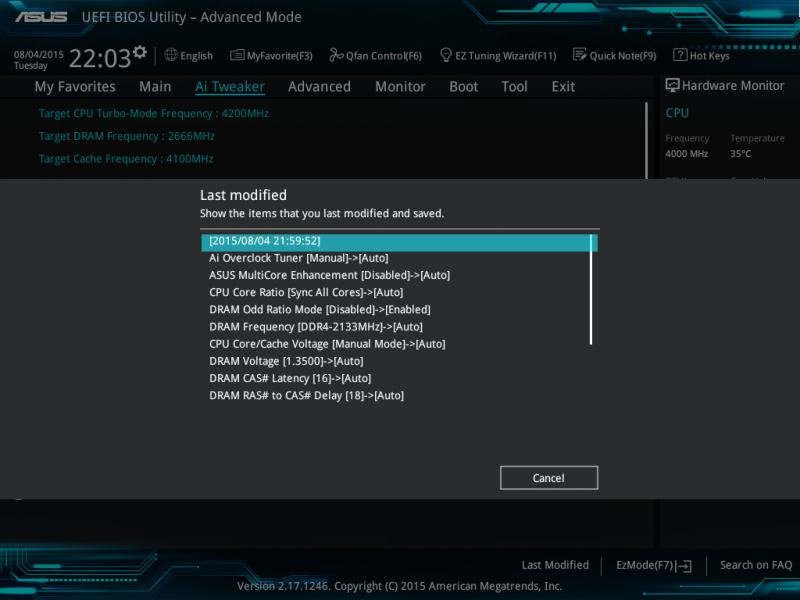The width and height of the screenshot is (800, 600).
Task: Open Search on FAQ
Action: [x=756, y=565]
